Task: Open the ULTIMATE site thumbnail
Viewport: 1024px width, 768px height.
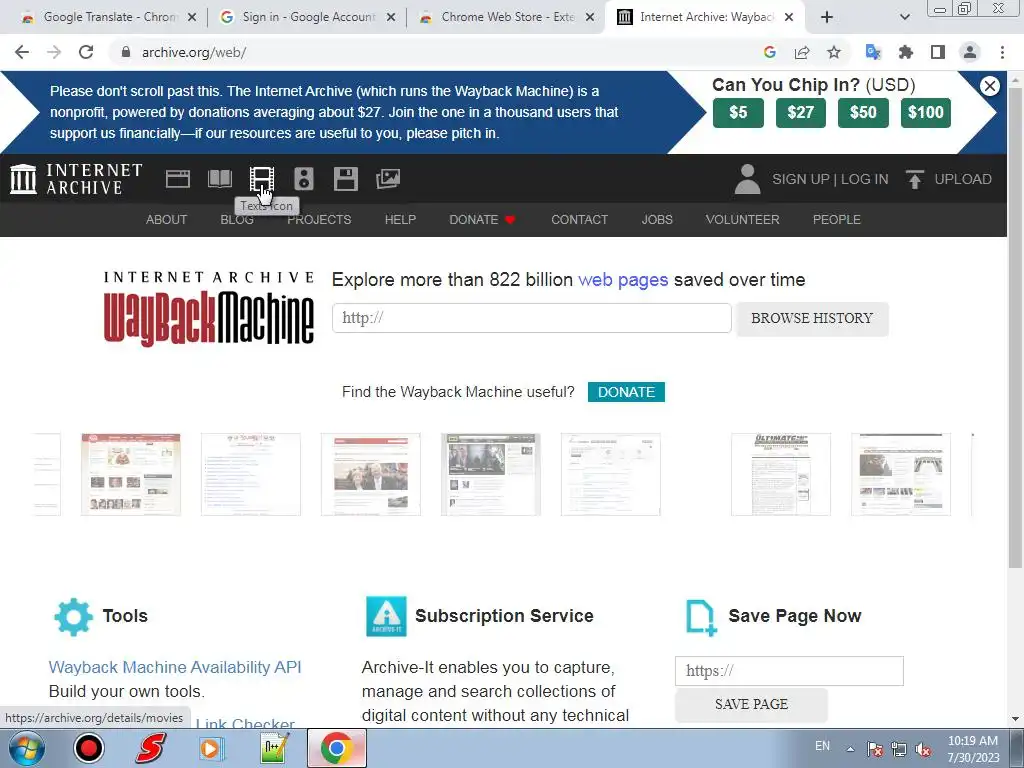Action: click(x=781, y=474)
